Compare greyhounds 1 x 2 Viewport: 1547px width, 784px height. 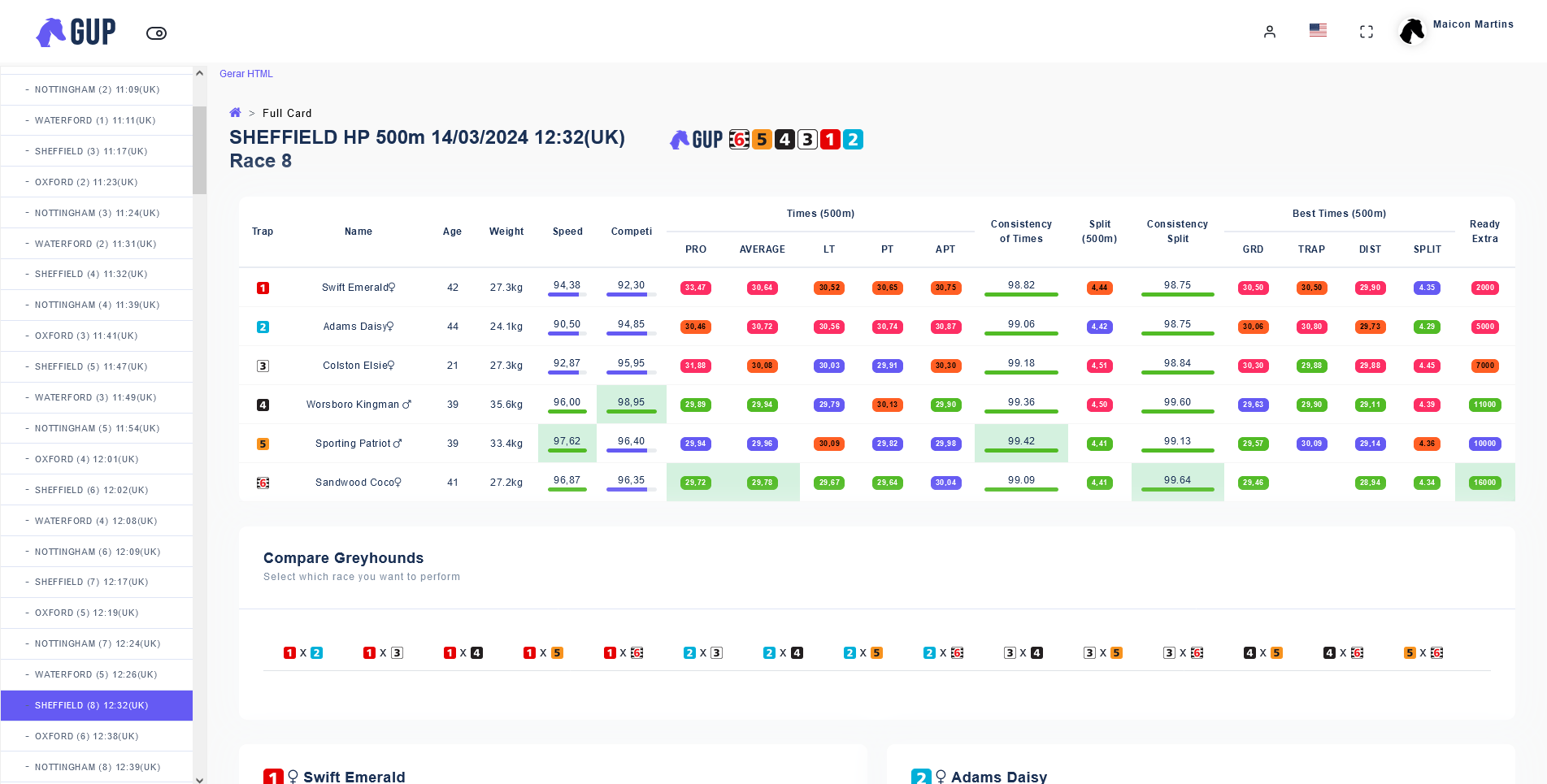303,652
